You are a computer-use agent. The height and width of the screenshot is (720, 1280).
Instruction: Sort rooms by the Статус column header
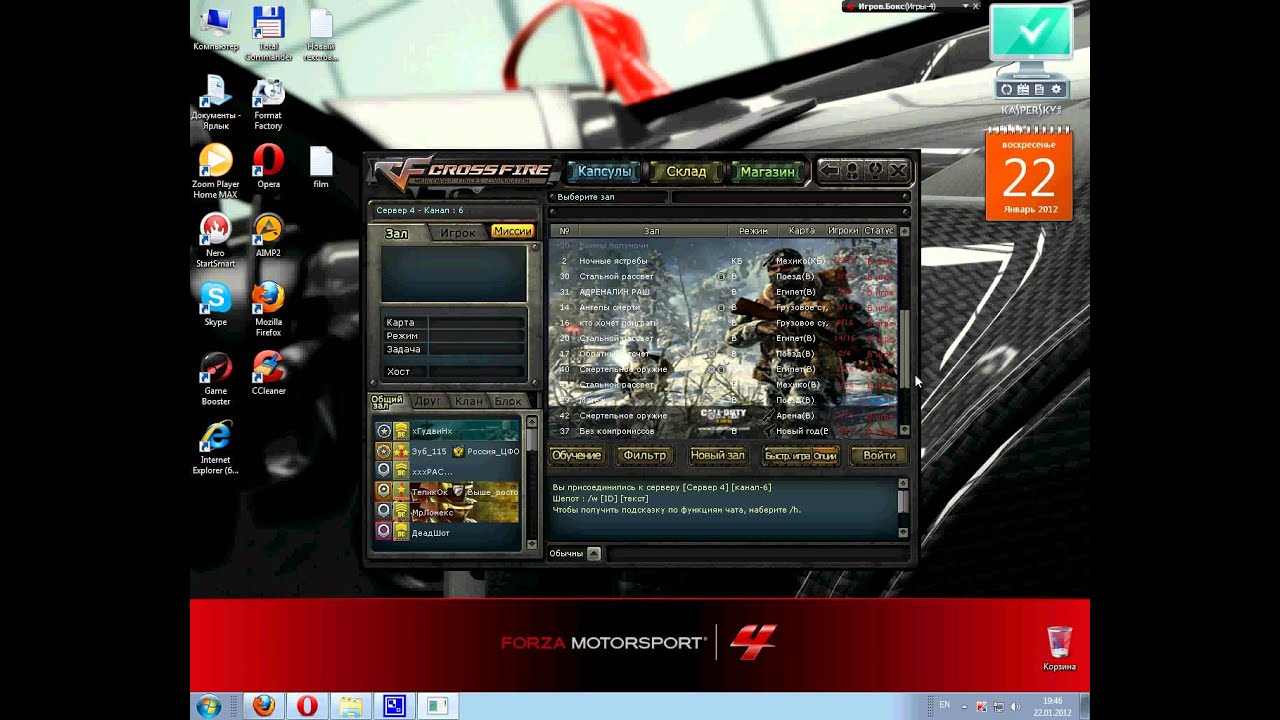pyautogui.click(x=879, y=231)
